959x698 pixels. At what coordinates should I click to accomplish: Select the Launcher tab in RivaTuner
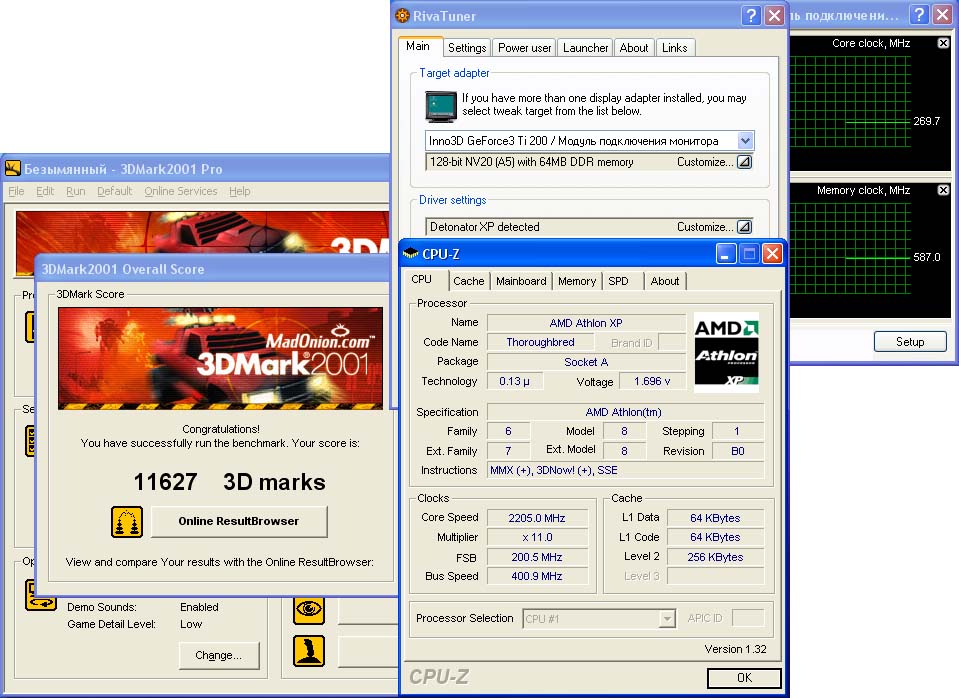585,48
